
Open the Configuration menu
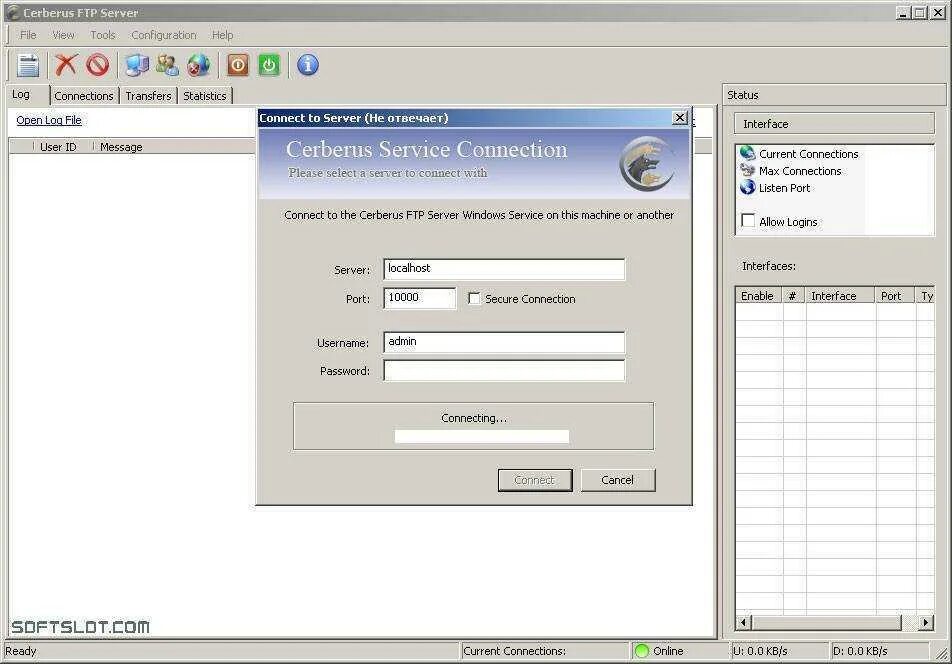coord(164,35)
